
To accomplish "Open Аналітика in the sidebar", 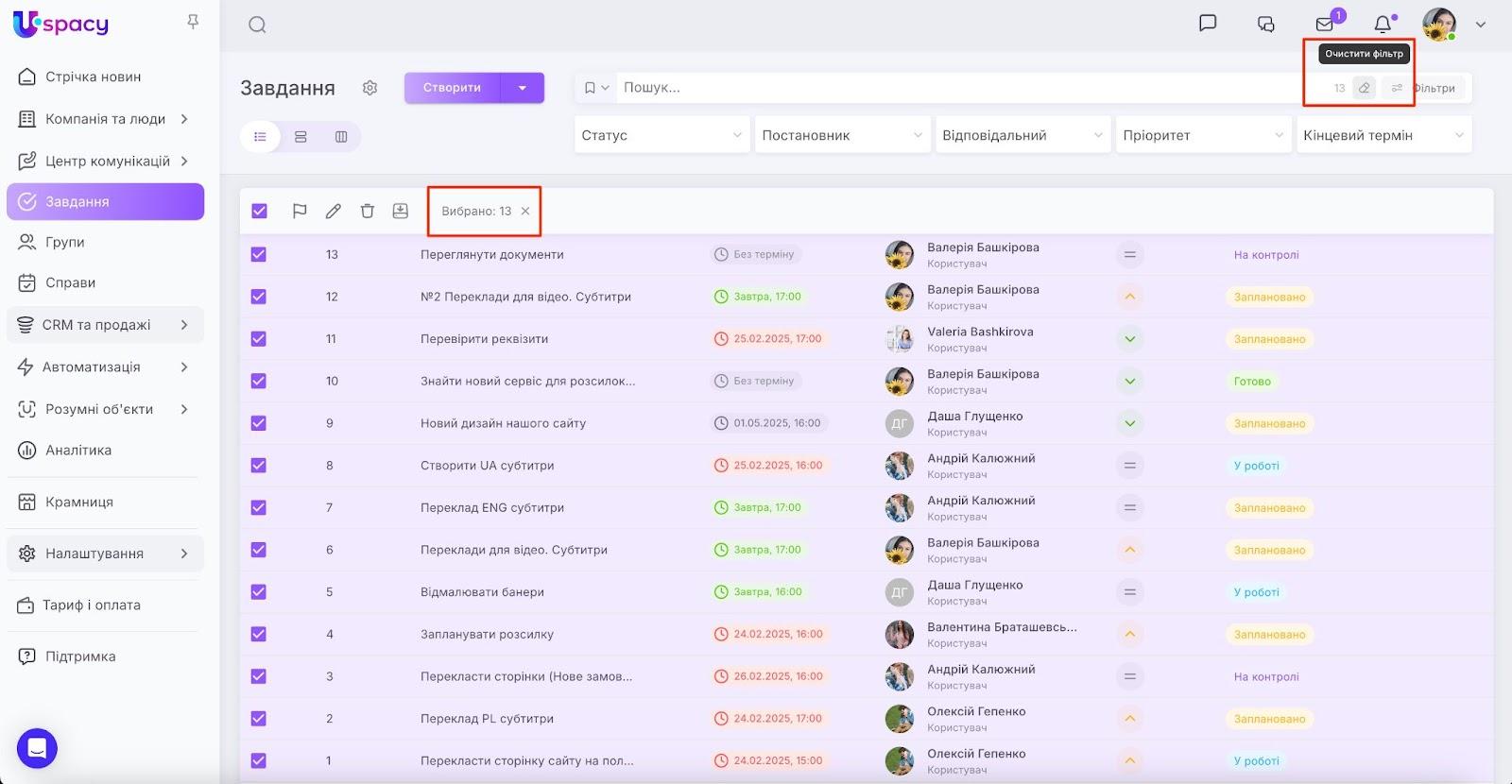I will point(78,451).
